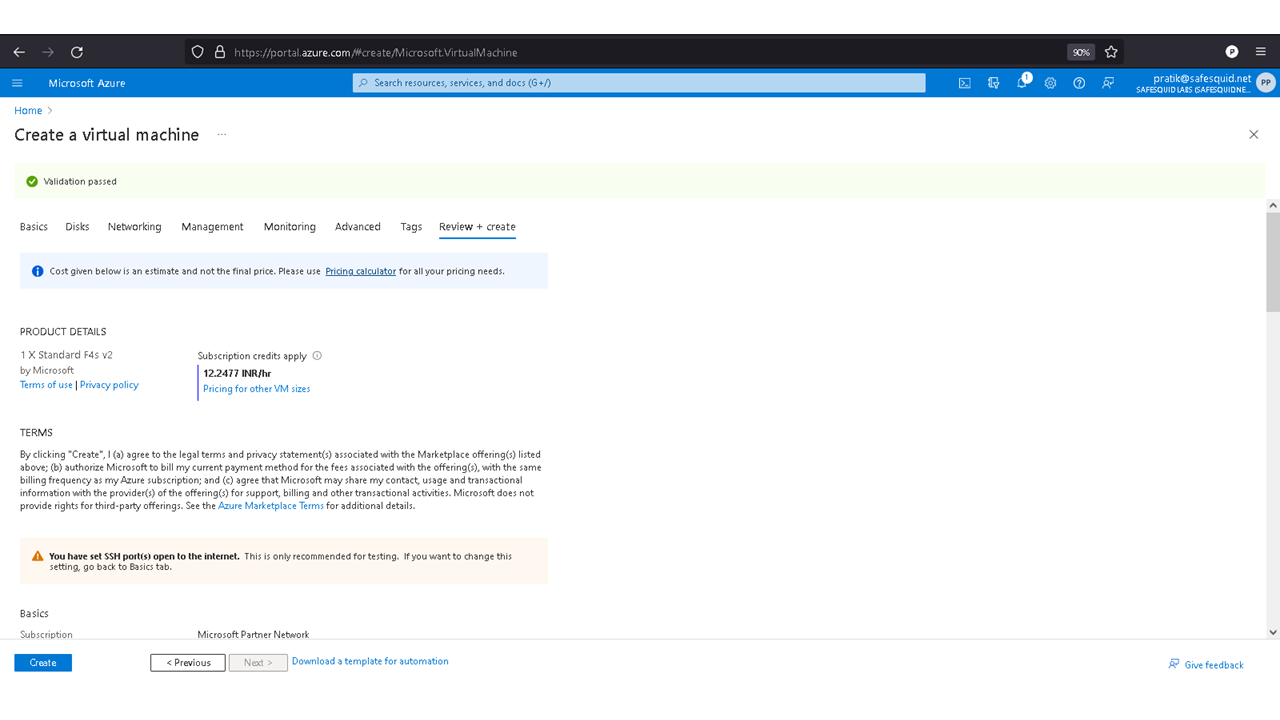
Task: Open portal settings gear
Action: tap(1050, 83)
